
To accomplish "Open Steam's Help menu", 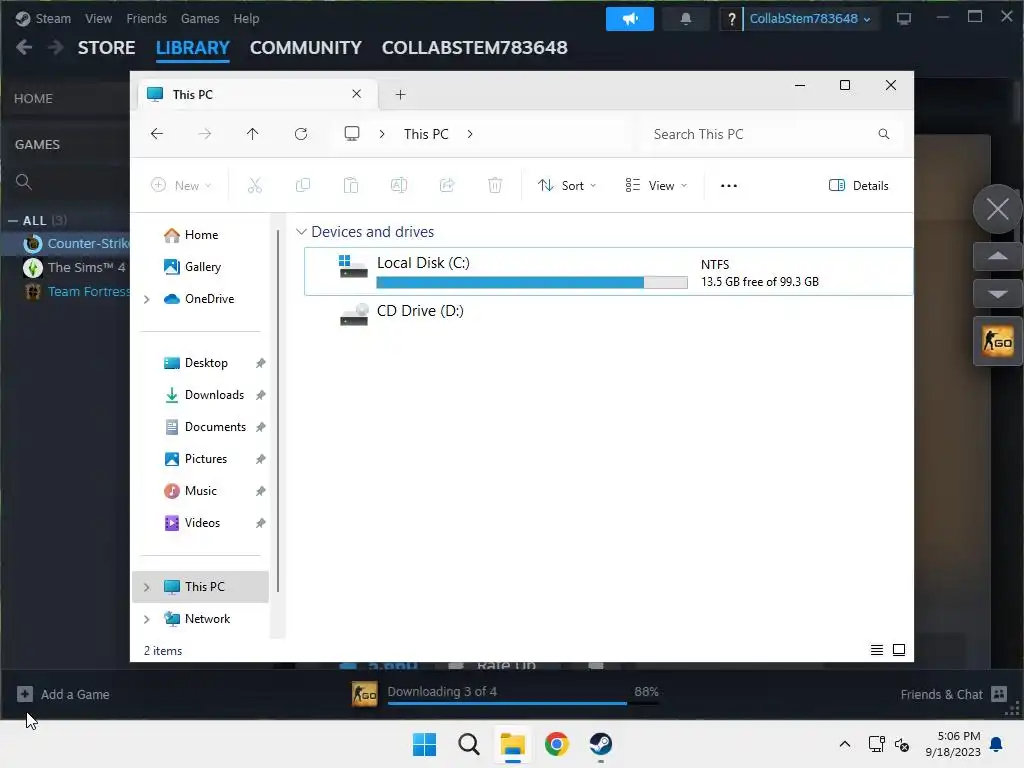I will coord(246,19).
